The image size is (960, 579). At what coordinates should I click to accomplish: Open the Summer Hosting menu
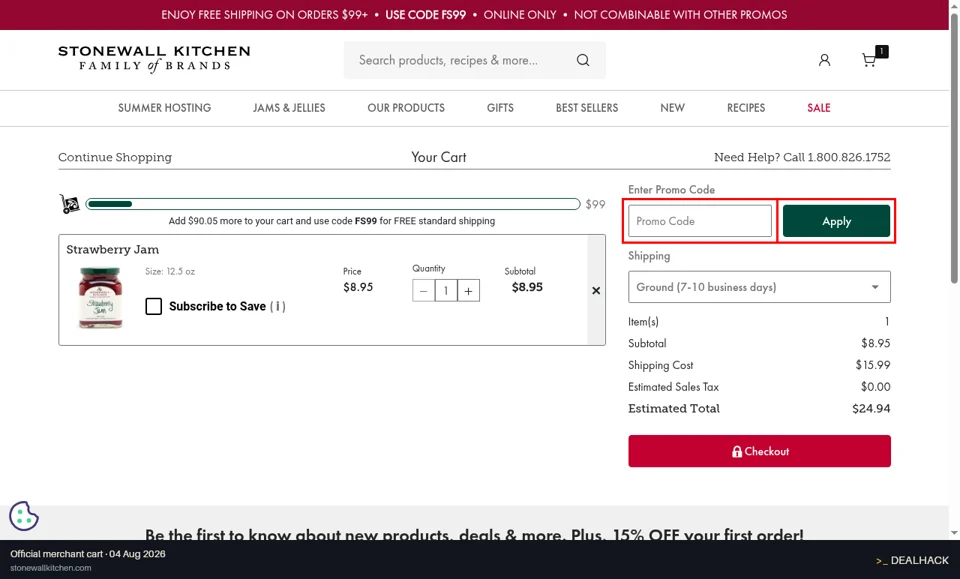tap(164, 108)
